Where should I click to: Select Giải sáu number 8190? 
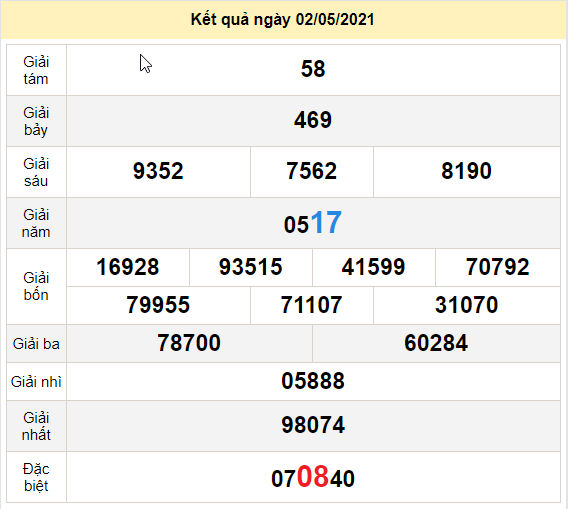pyautogui.click(x=467, y=171)
